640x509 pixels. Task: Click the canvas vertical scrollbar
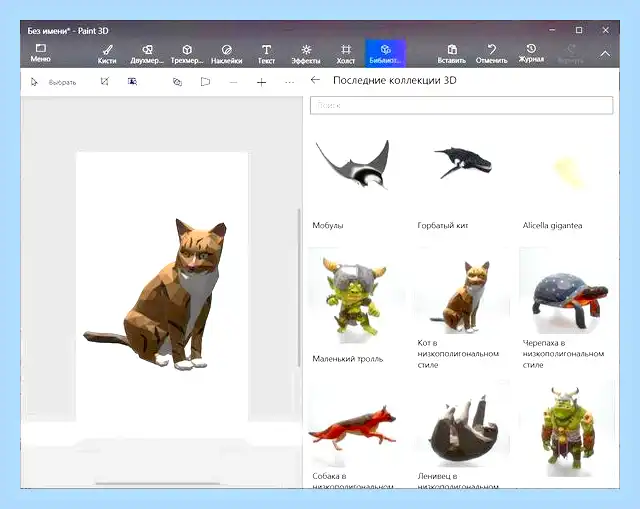[299, 288]
